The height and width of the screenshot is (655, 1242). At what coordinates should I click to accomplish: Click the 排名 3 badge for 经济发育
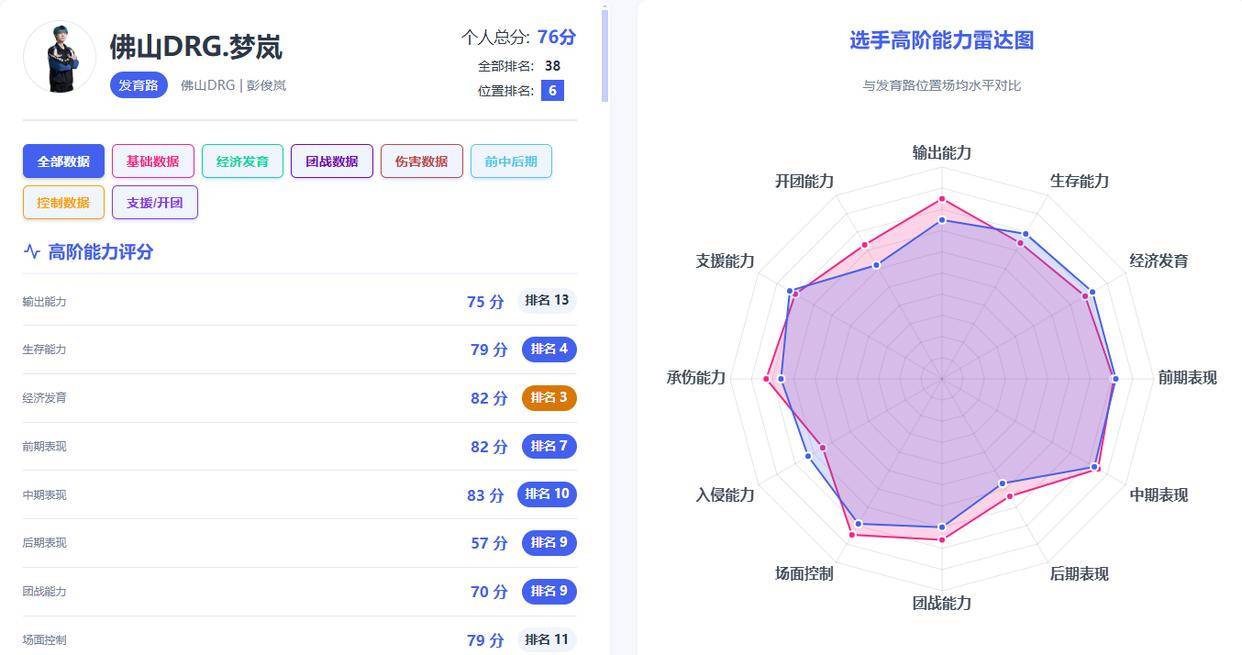[549, 397]
